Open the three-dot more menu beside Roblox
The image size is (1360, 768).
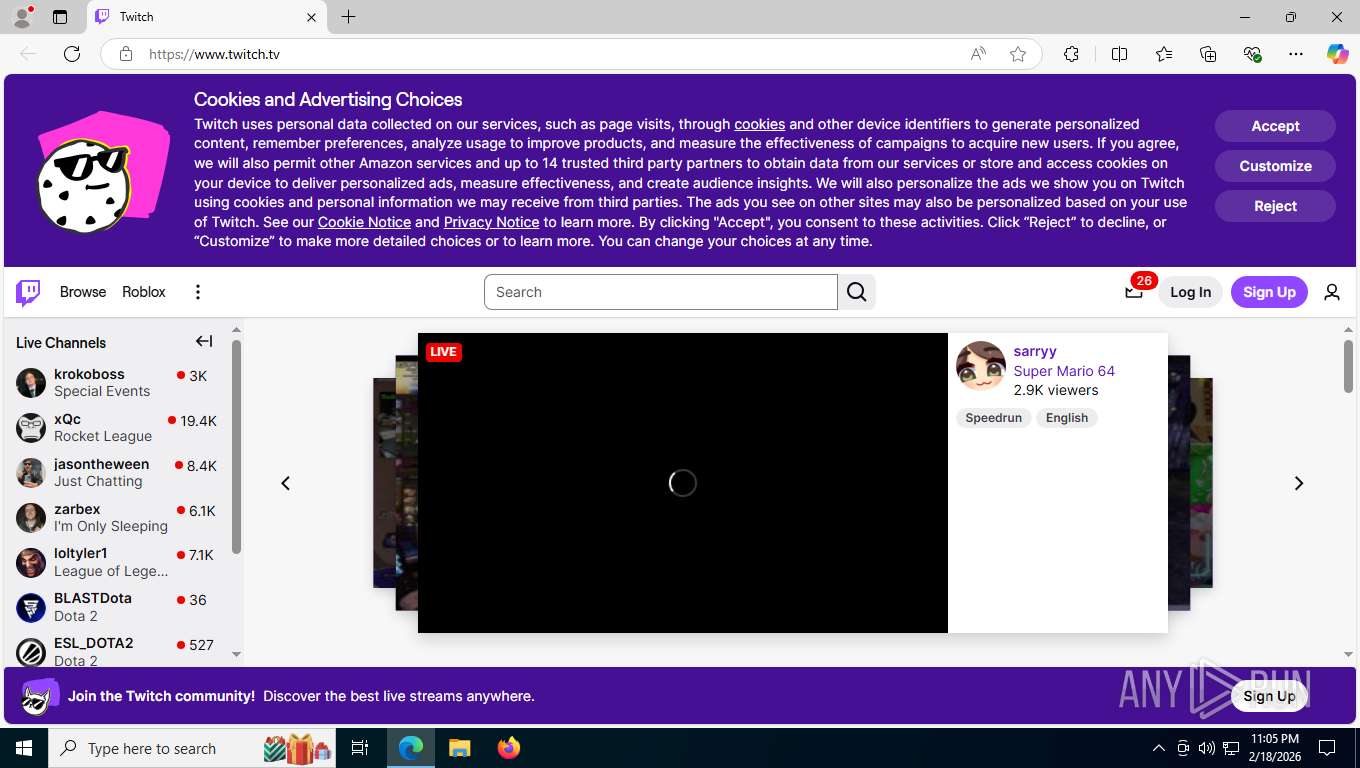(198, 292)
